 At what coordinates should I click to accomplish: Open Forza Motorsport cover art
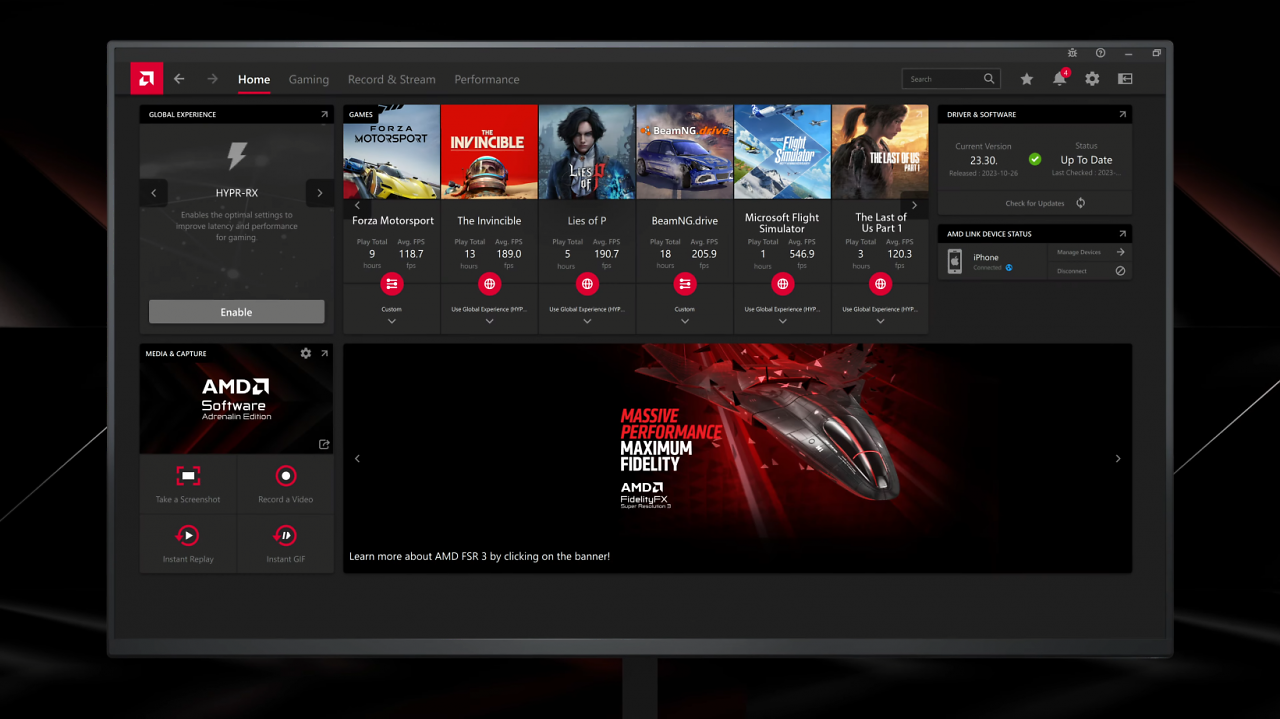[391, 152]
